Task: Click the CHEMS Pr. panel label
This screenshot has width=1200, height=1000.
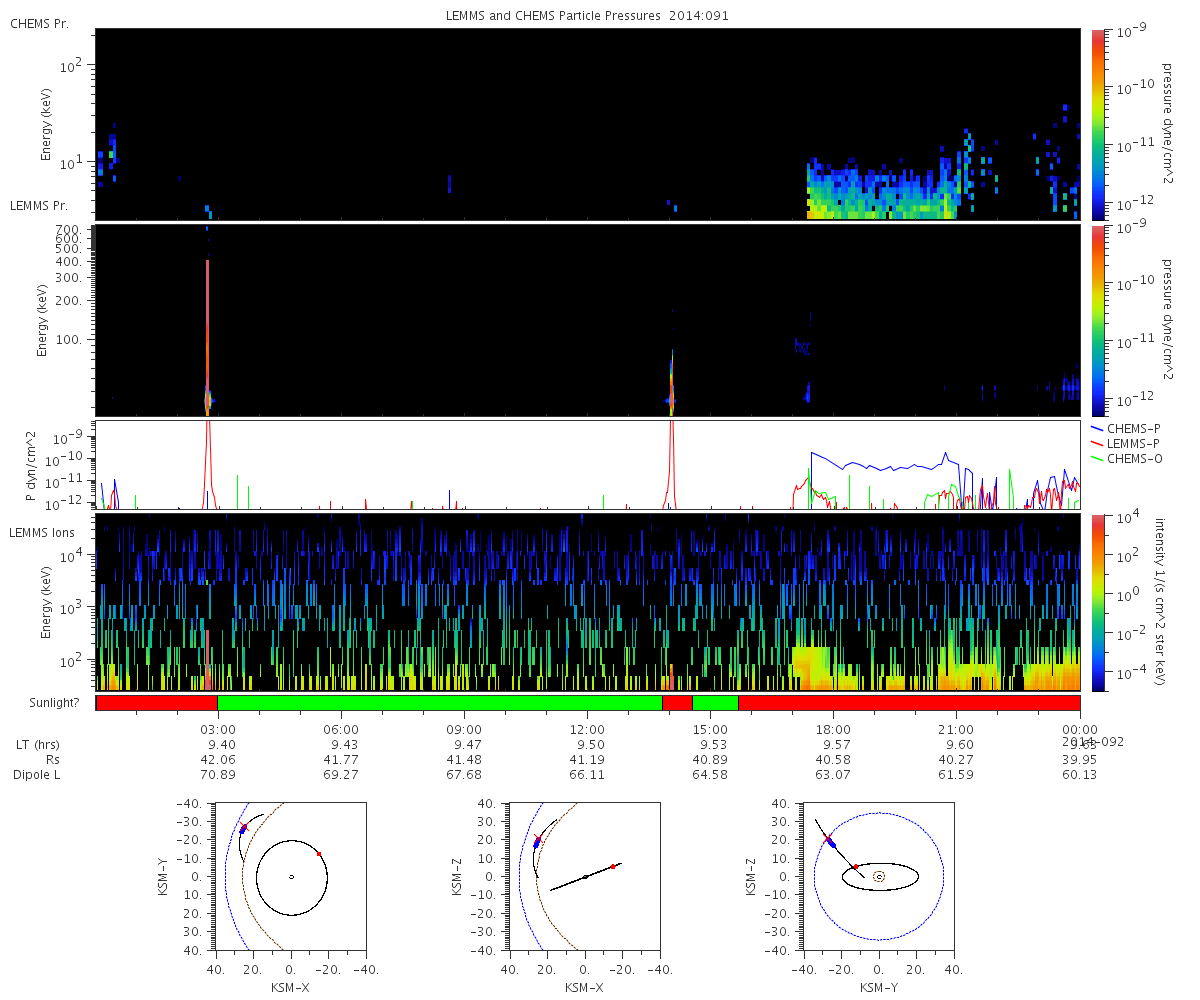Action: (39, 23)
